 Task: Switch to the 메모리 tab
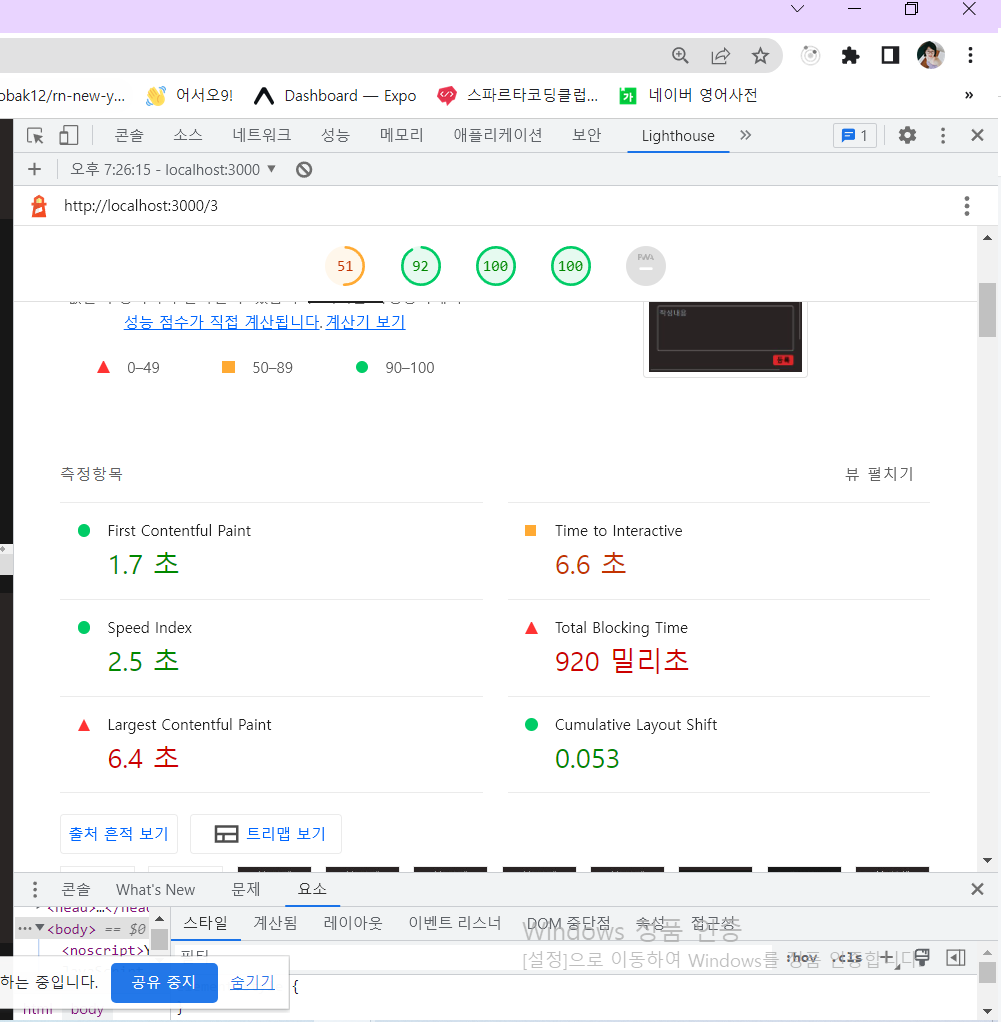click(x=401, y=136)
